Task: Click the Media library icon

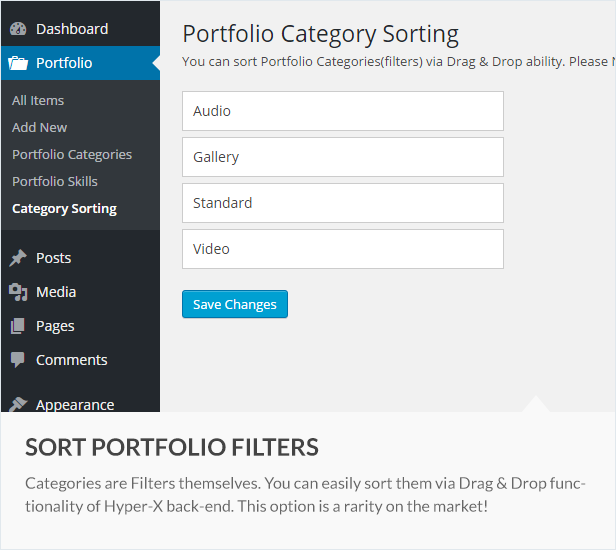Action: 18,292
